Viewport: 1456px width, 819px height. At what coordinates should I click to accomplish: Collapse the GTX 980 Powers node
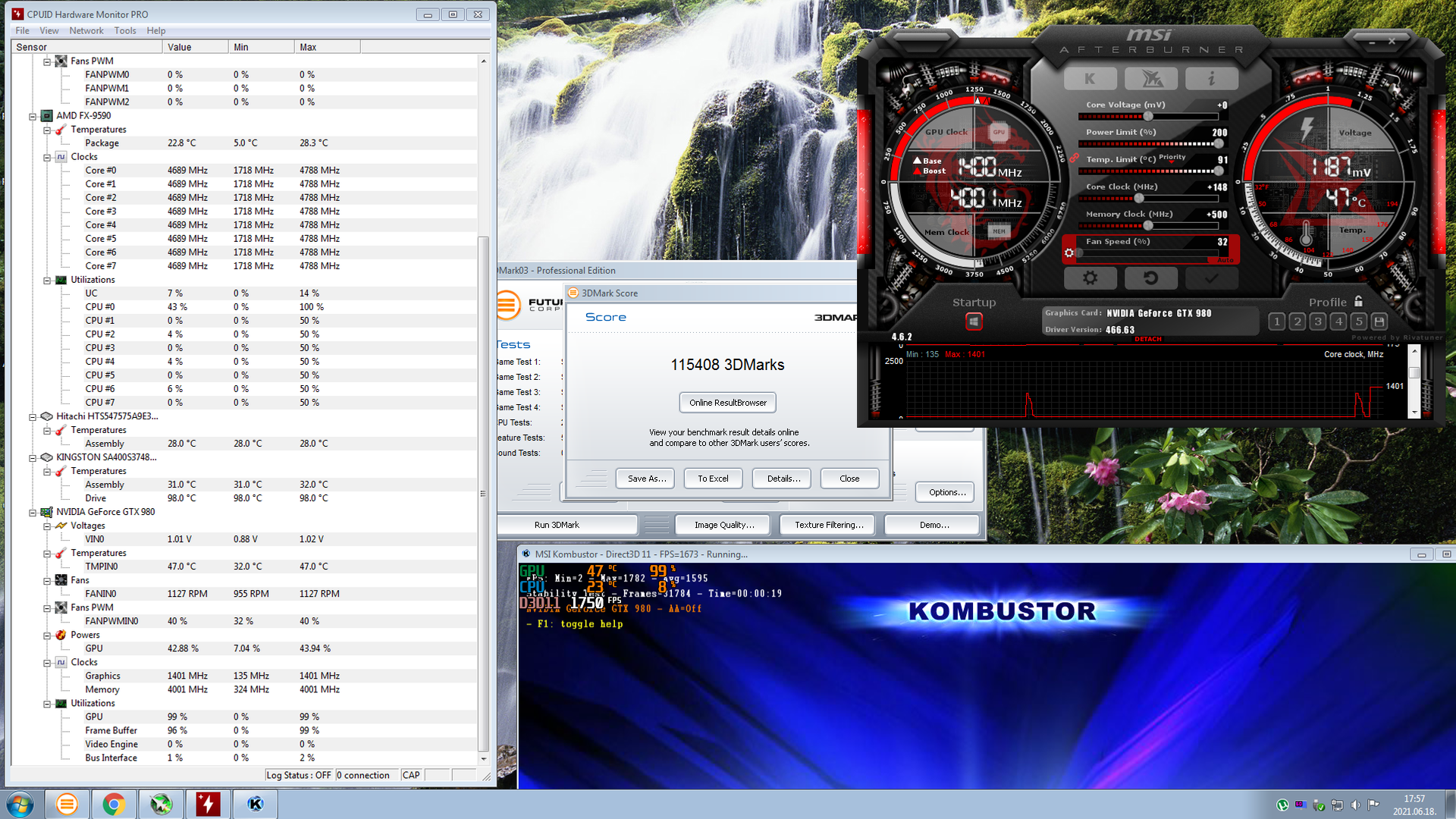tap(47, 635)
